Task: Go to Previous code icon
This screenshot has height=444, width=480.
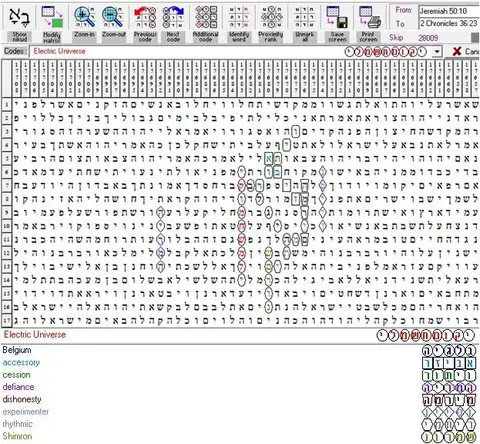Action: (145, 17)
